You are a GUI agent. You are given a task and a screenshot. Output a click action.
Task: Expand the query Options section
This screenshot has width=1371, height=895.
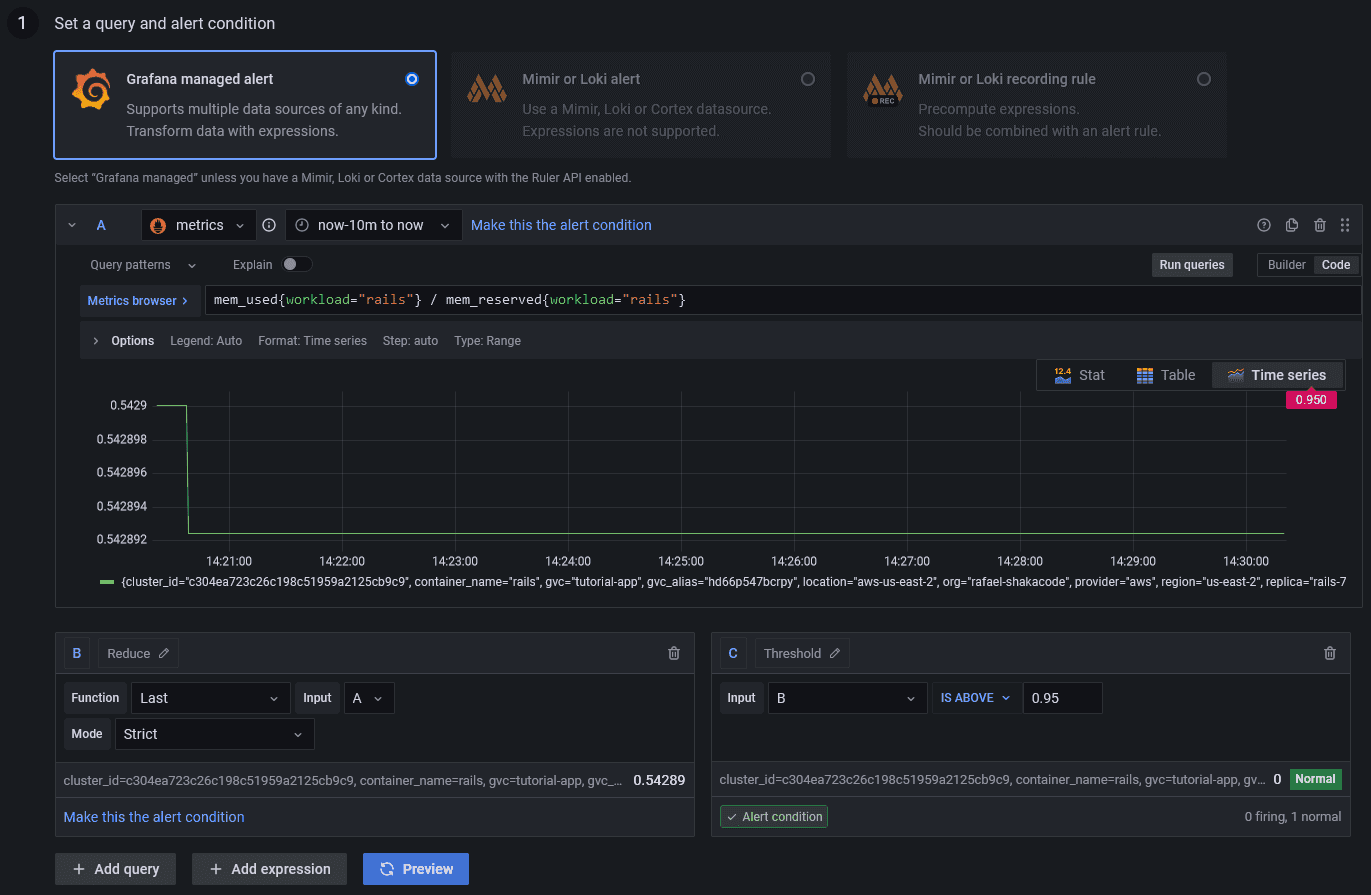pyautogui.click(x=123, y=341)
